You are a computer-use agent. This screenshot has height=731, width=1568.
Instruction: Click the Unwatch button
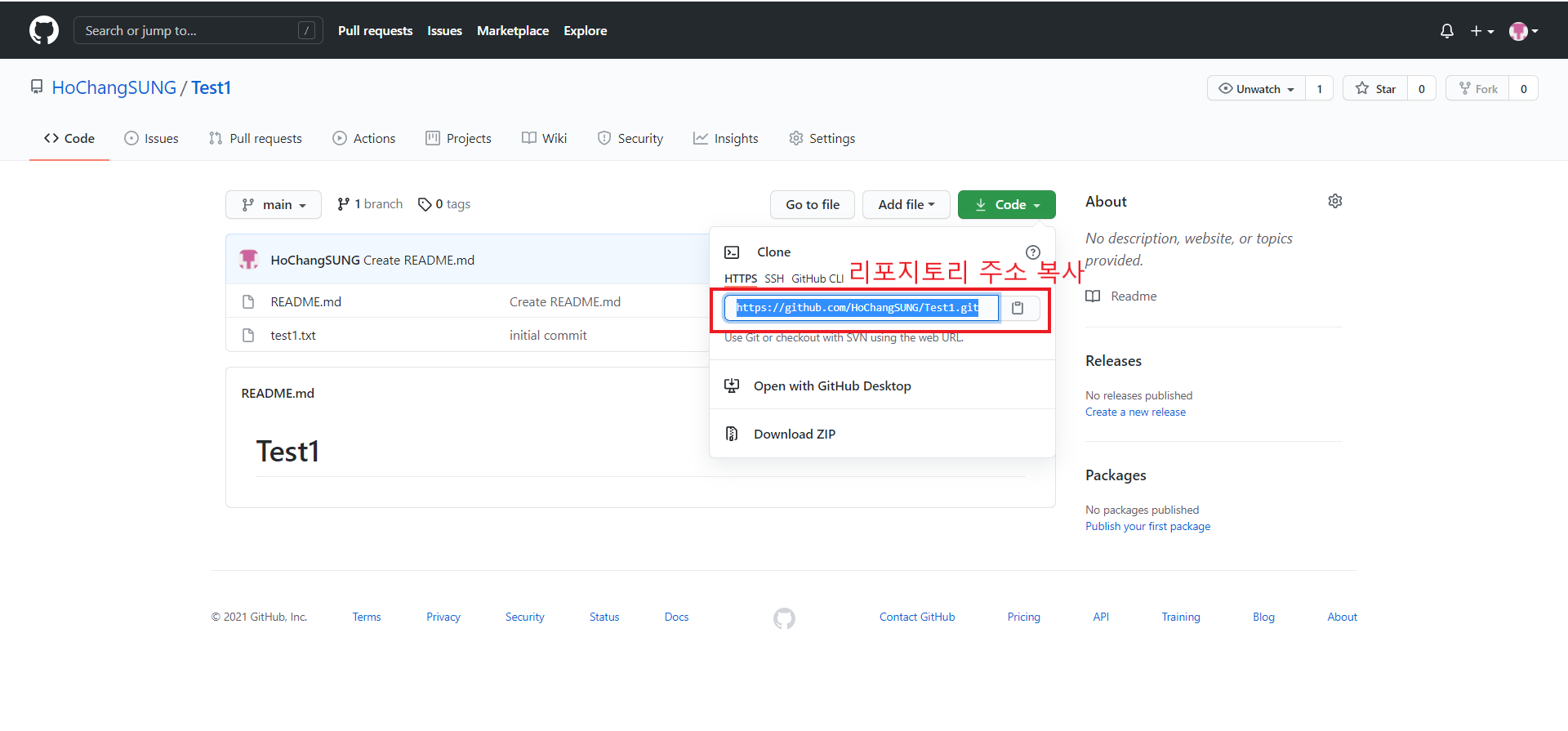(1256, 88)
